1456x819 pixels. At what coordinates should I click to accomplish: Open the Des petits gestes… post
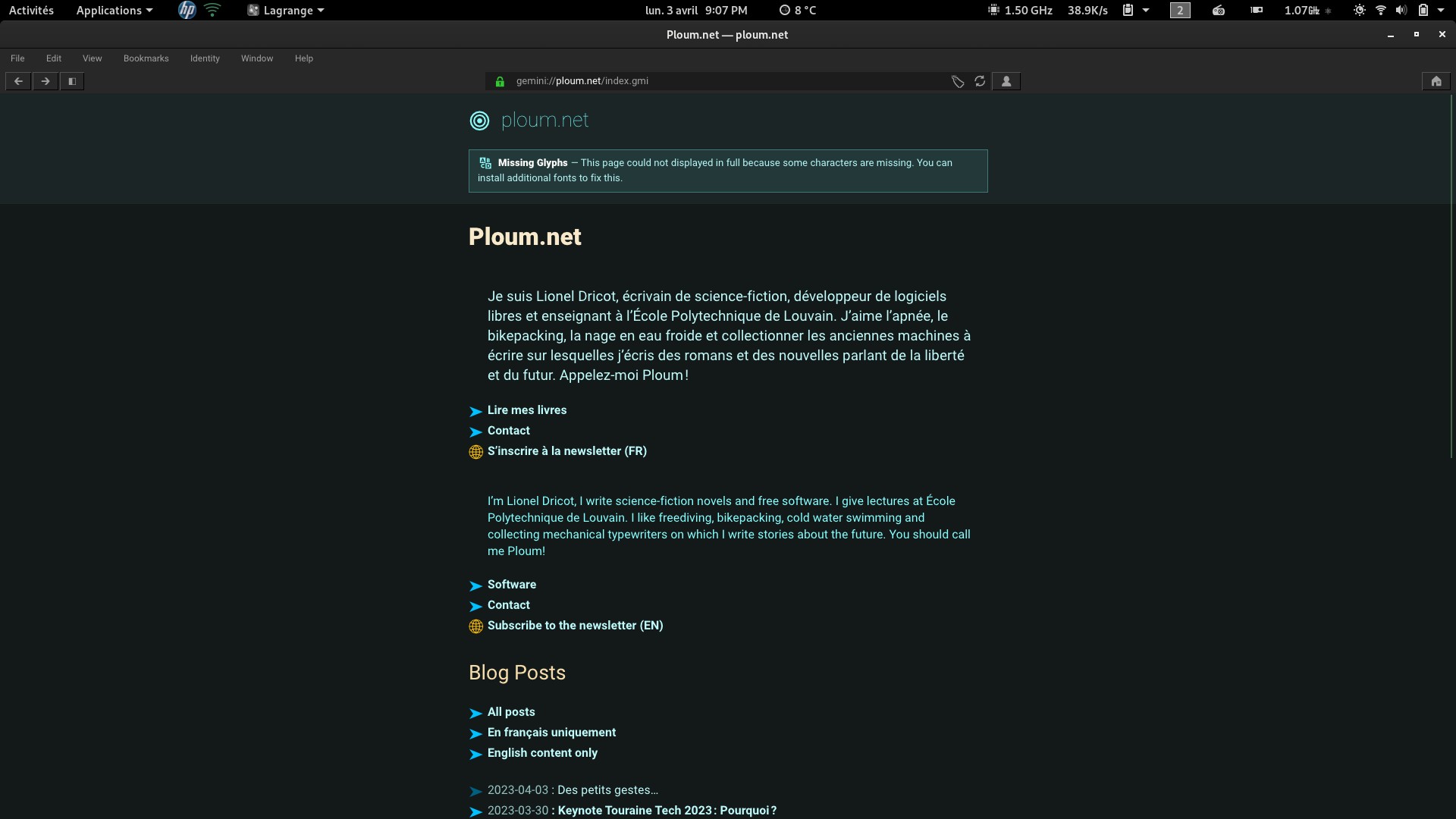573,790
